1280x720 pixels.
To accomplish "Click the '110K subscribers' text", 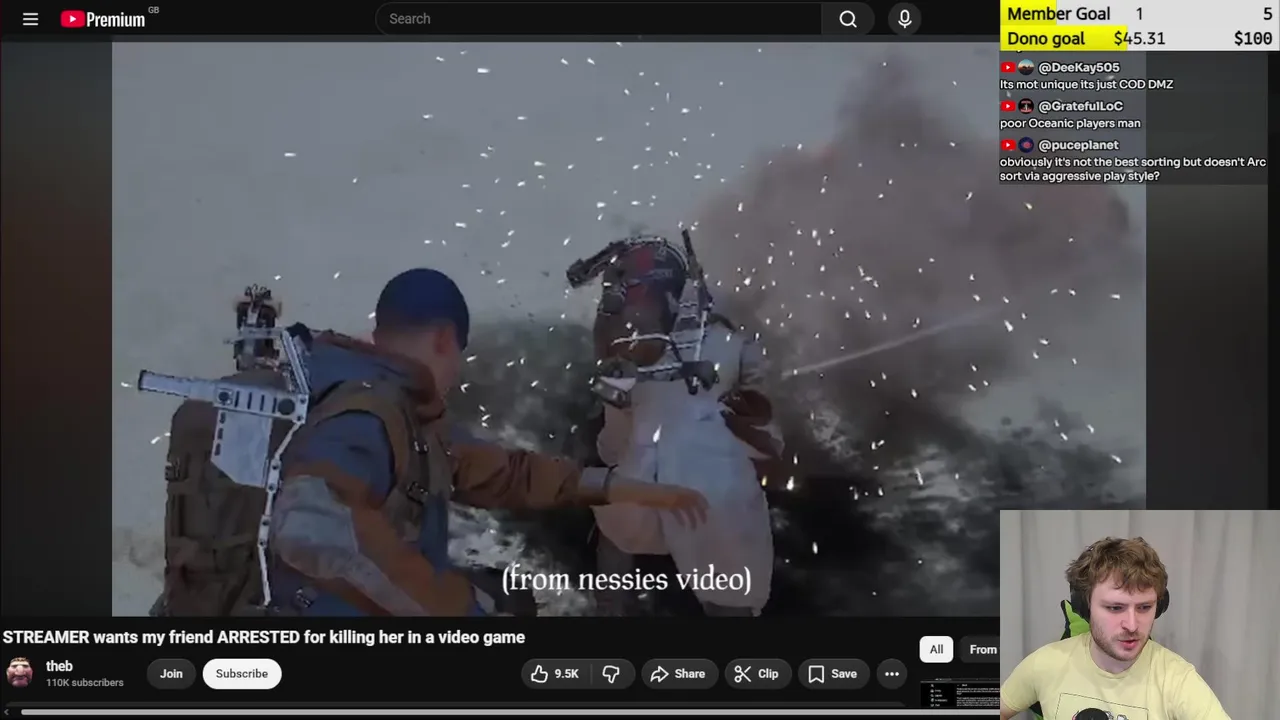I will 84,683.
